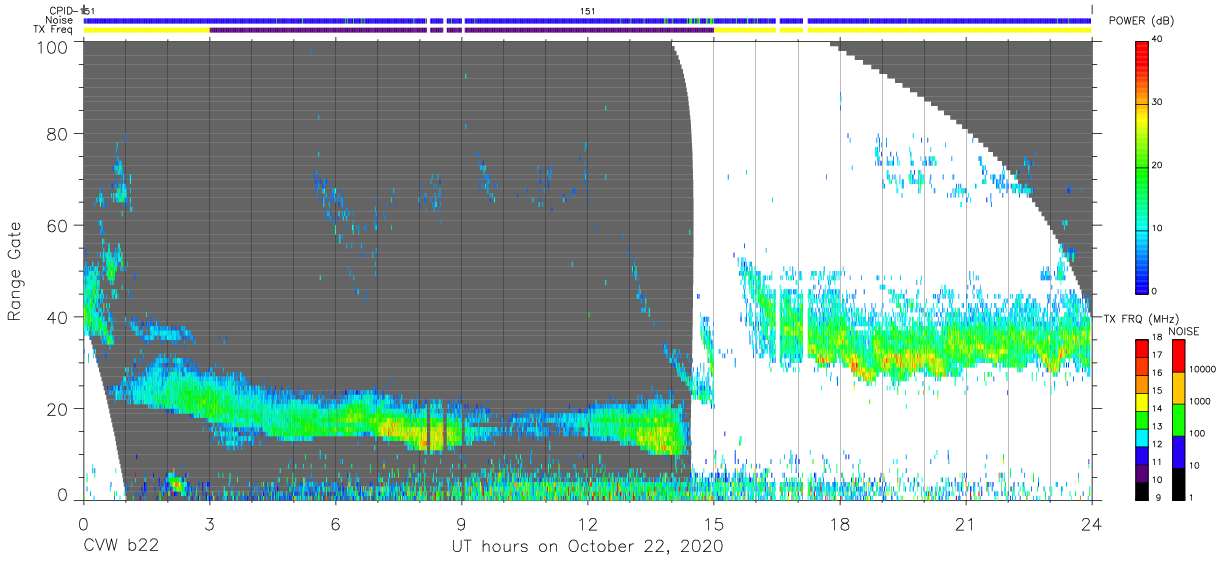Viewport: 1228px width, 567px height.
Task: Click the red segment of the NOISE legend
Action: pyautogui.click(x=1178, y=354)
